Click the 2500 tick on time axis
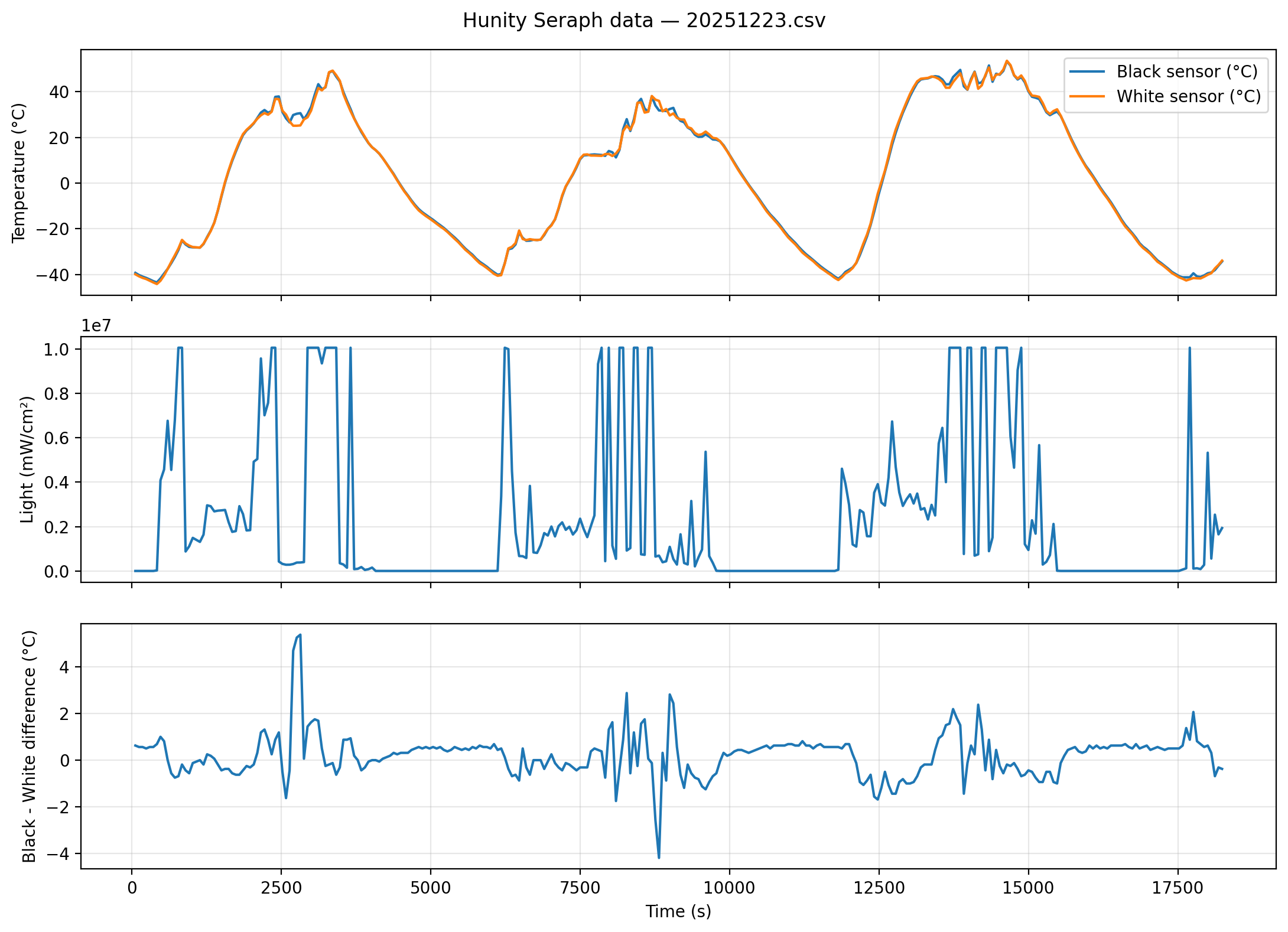This screenshot has height=932, width=1288. click(x=281, y=888)
